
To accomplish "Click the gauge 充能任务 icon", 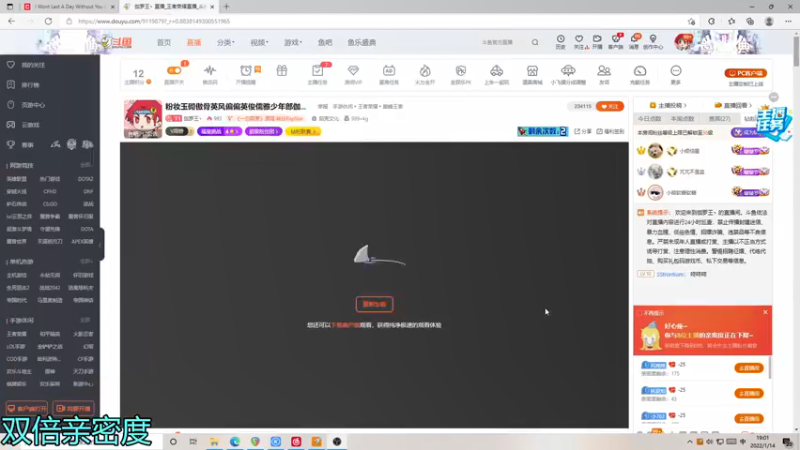I will point(640,70).
